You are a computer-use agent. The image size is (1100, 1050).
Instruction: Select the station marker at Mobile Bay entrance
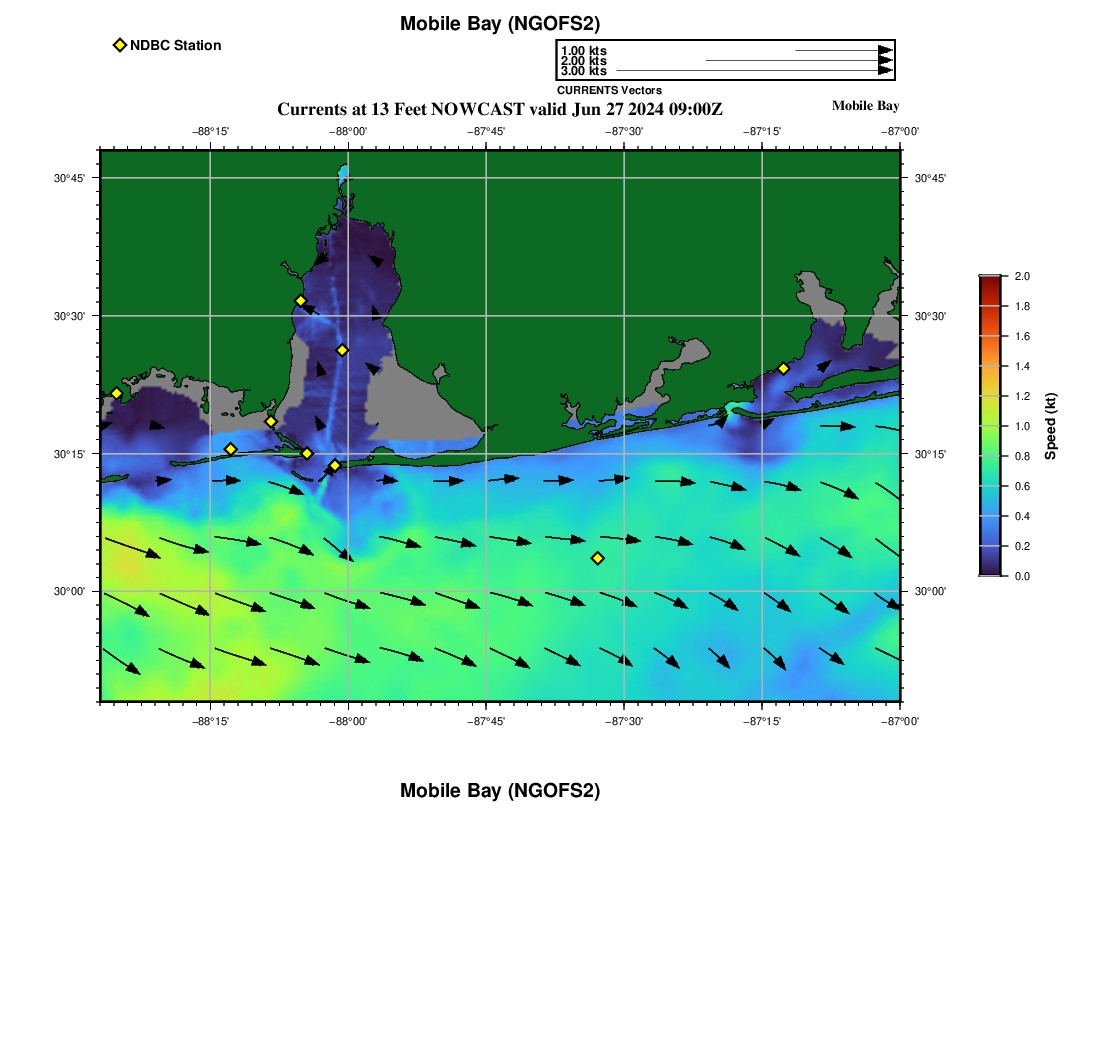point(335,465)
